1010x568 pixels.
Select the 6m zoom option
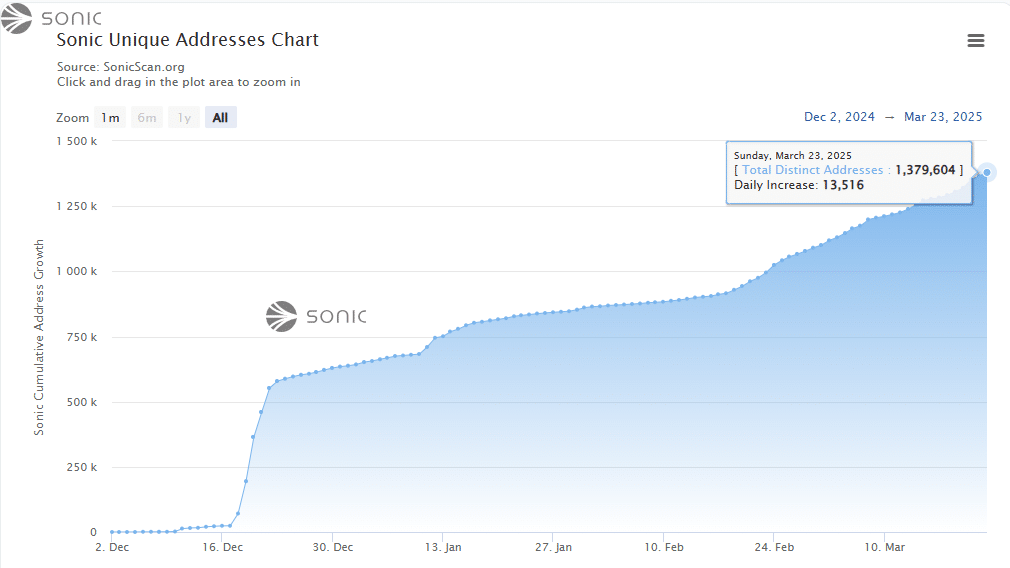click(147, 118)
